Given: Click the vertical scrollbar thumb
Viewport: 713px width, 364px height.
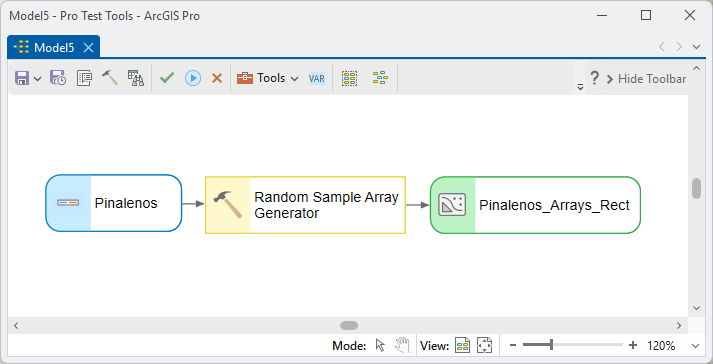Looking at the screenshot, I should [x=696, y=189].
